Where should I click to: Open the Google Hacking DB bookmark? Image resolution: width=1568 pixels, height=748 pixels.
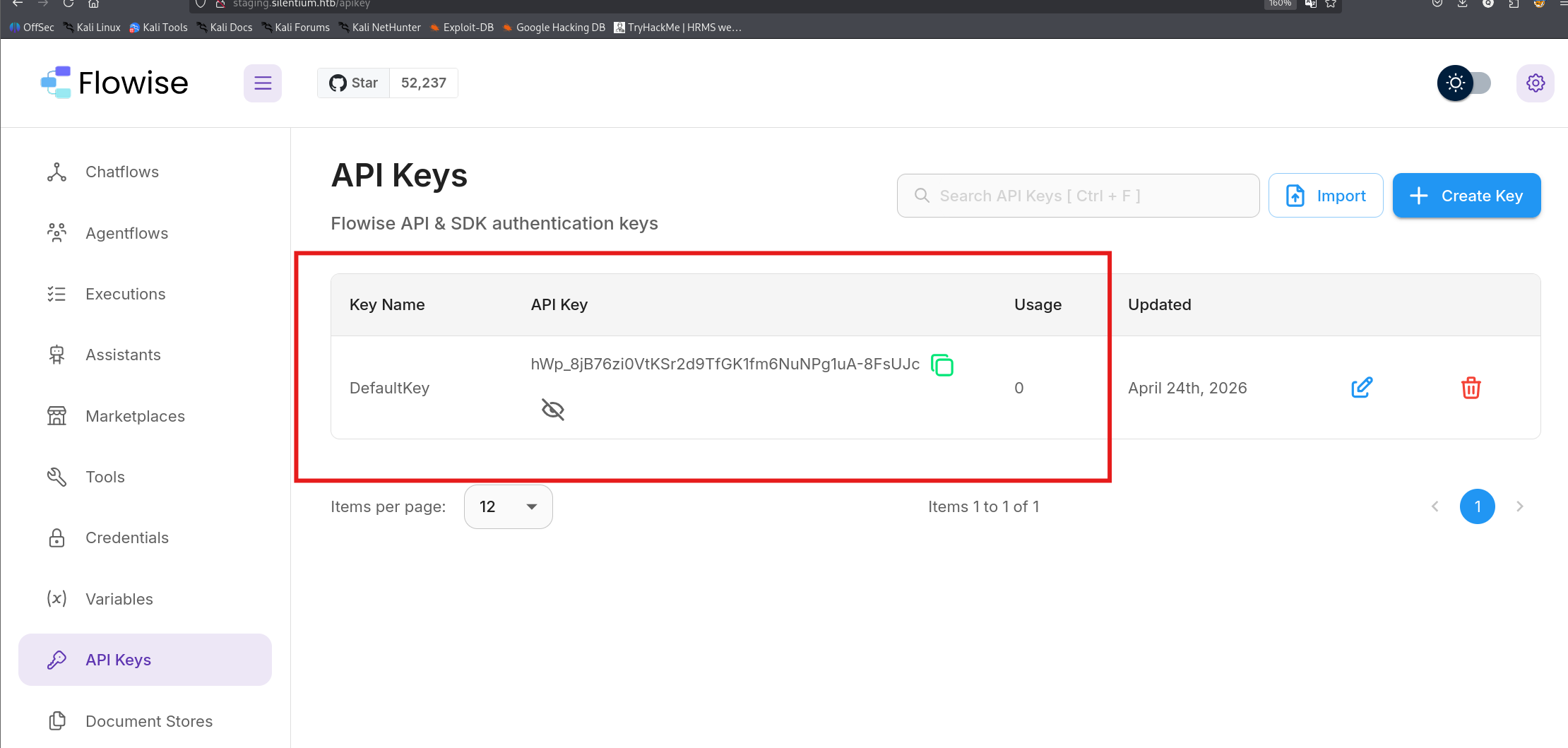(x=554, y=28)
